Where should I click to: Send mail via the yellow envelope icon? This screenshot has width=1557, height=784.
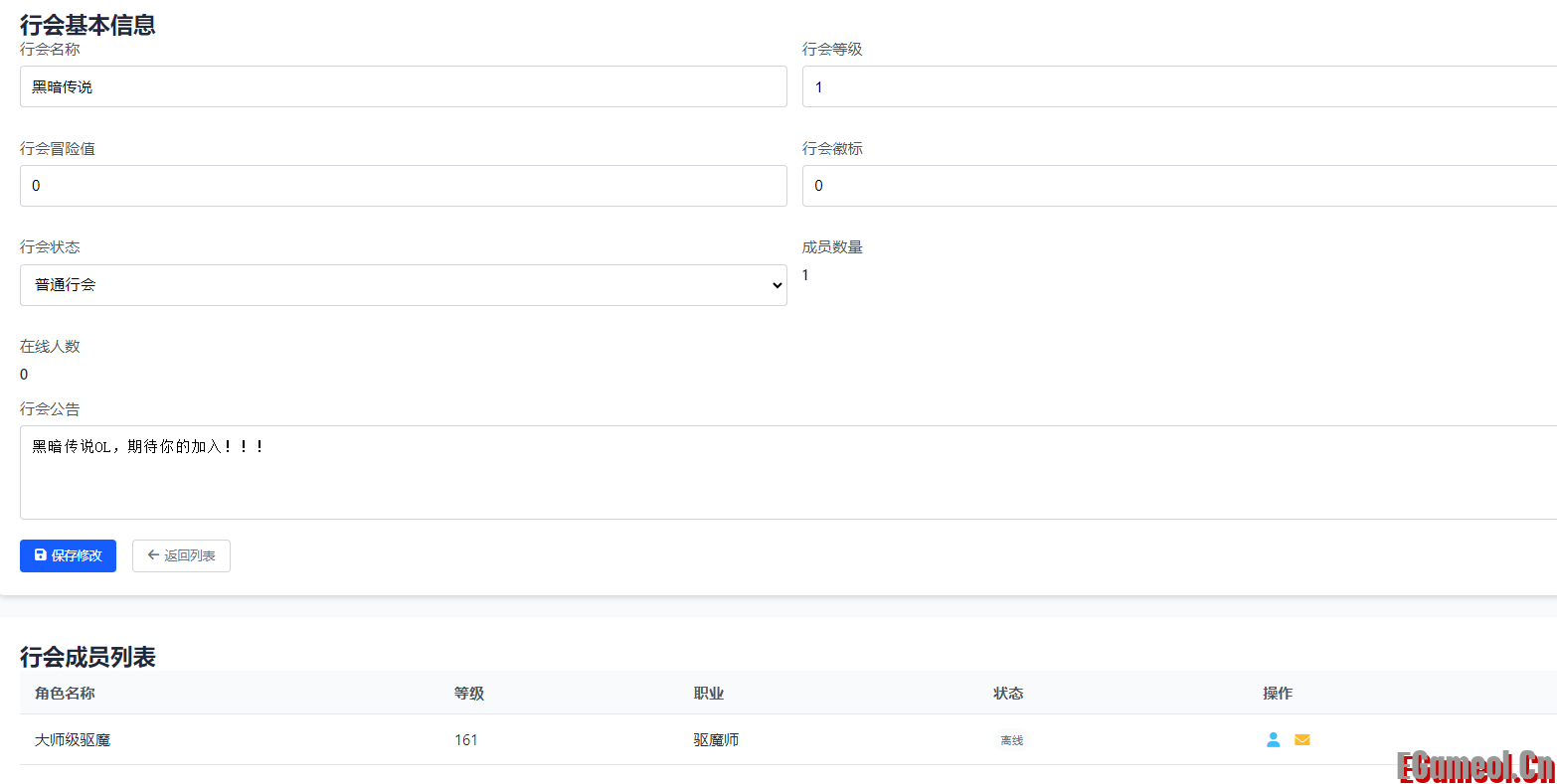[1302, 739]
